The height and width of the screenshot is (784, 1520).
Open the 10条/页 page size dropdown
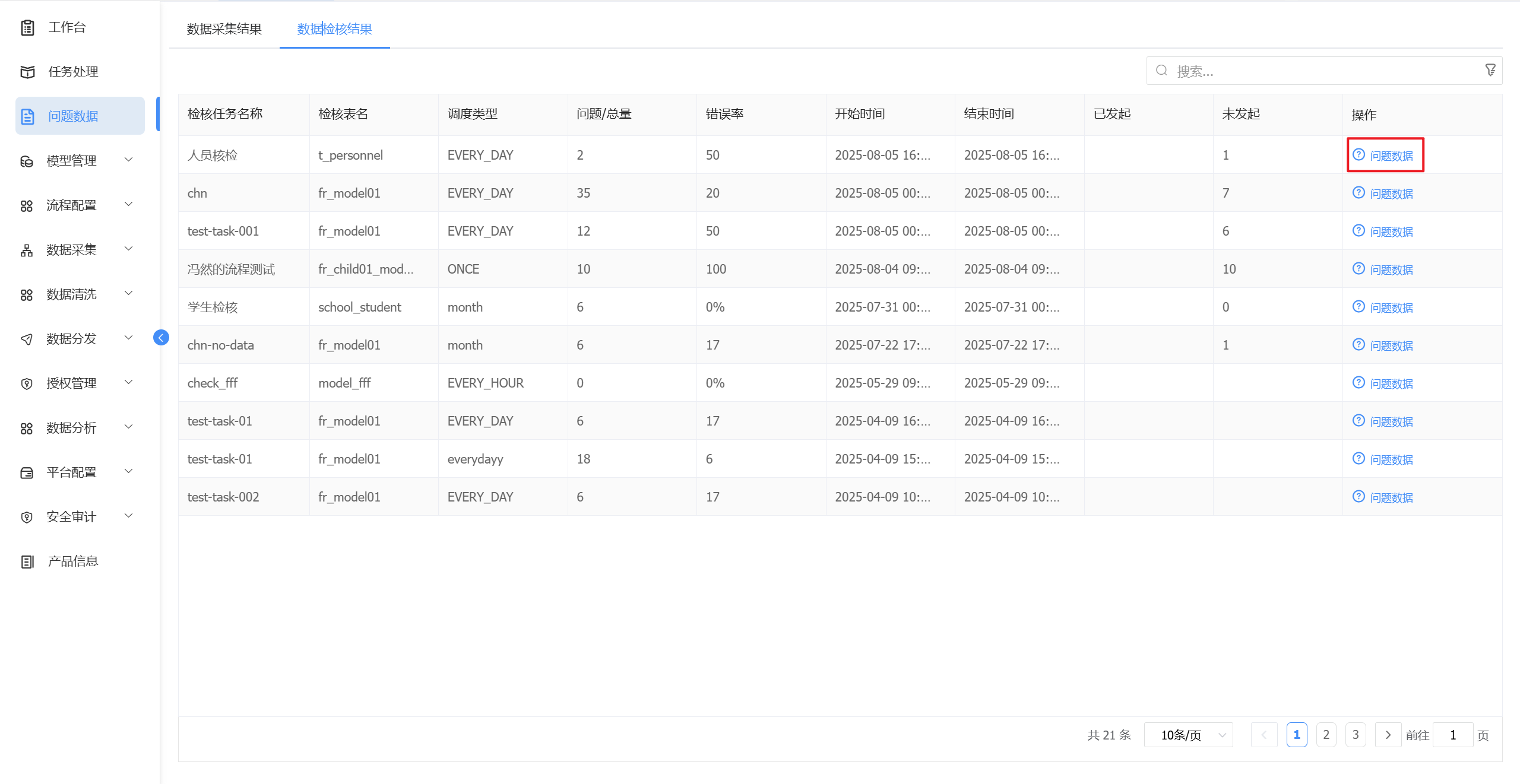(1188, 735)
